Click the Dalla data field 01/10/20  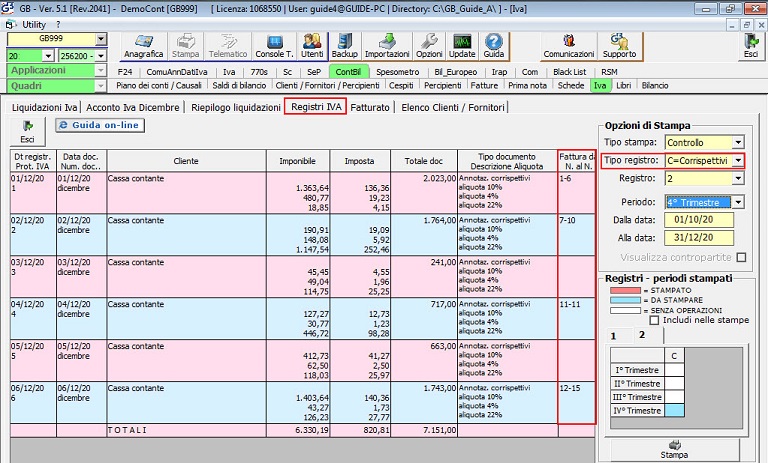(699, 220)
